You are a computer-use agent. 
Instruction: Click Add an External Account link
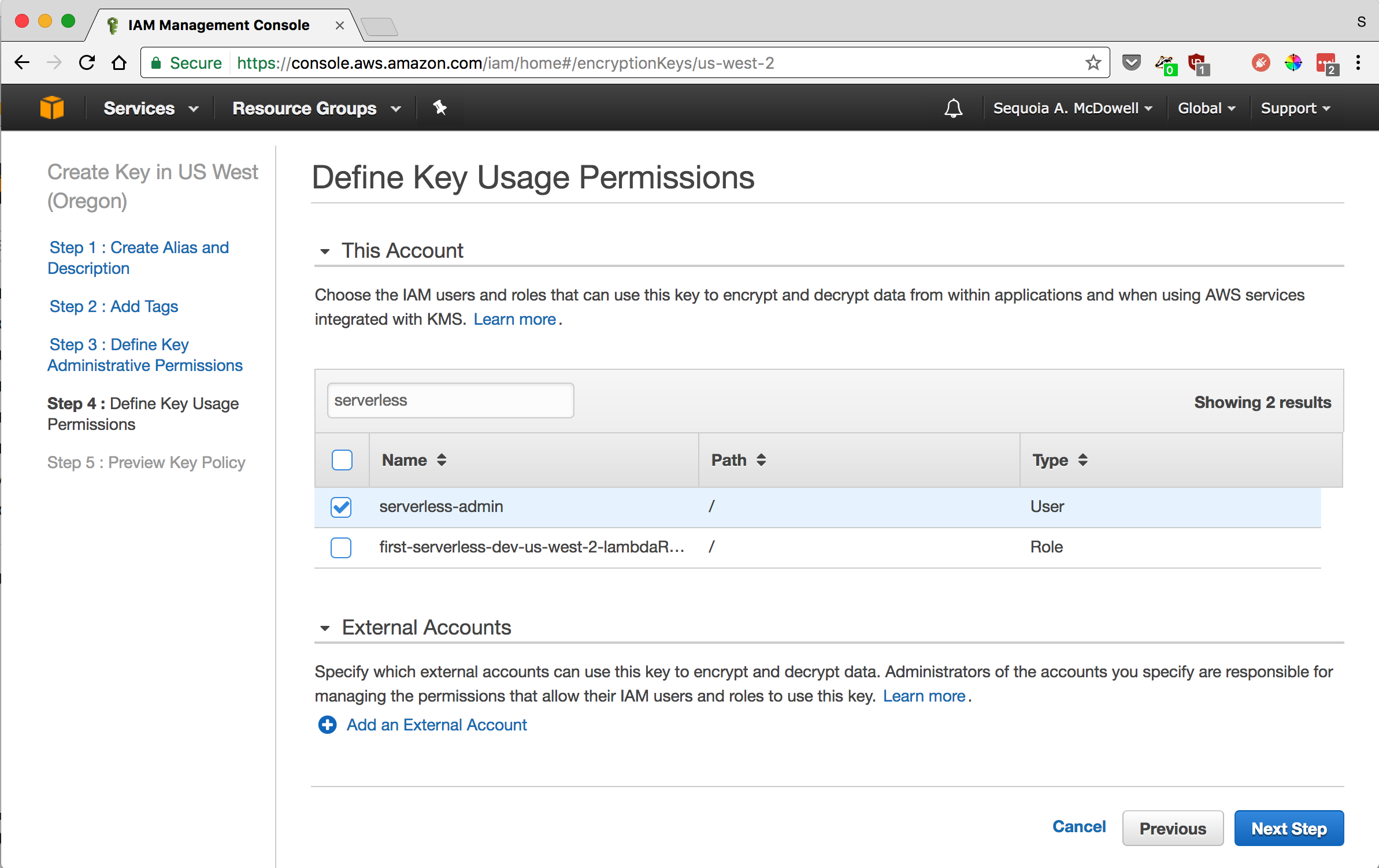(436, 725)
